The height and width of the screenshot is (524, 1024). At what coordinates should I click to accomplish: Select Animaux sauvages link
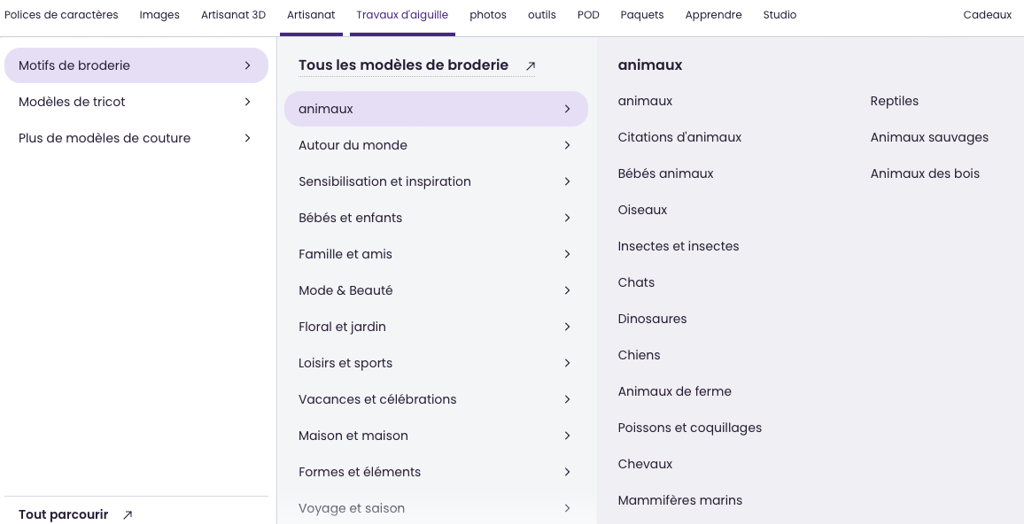929,137
